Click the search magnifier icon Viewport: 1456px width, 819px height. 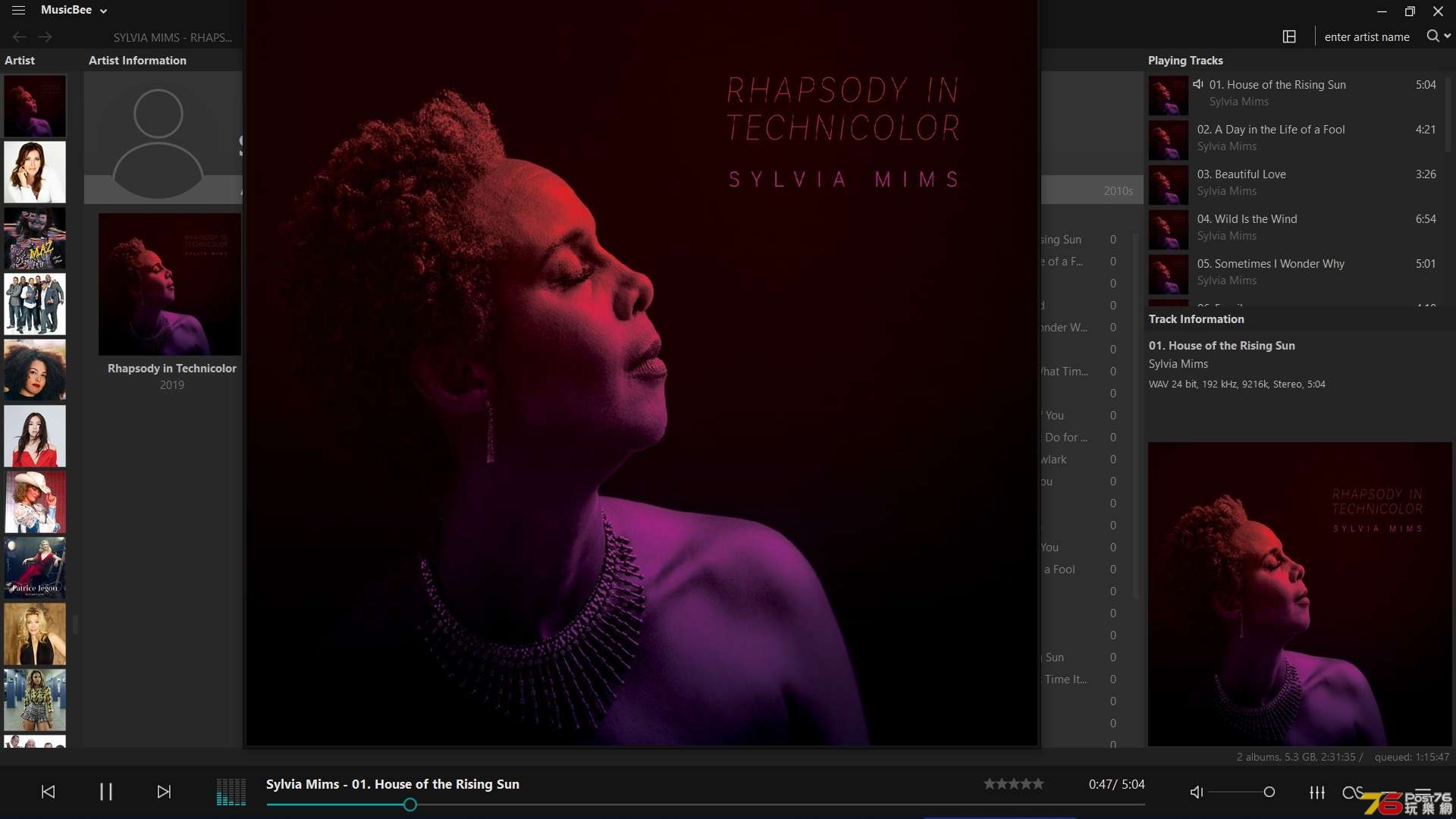click(1432, 36)
